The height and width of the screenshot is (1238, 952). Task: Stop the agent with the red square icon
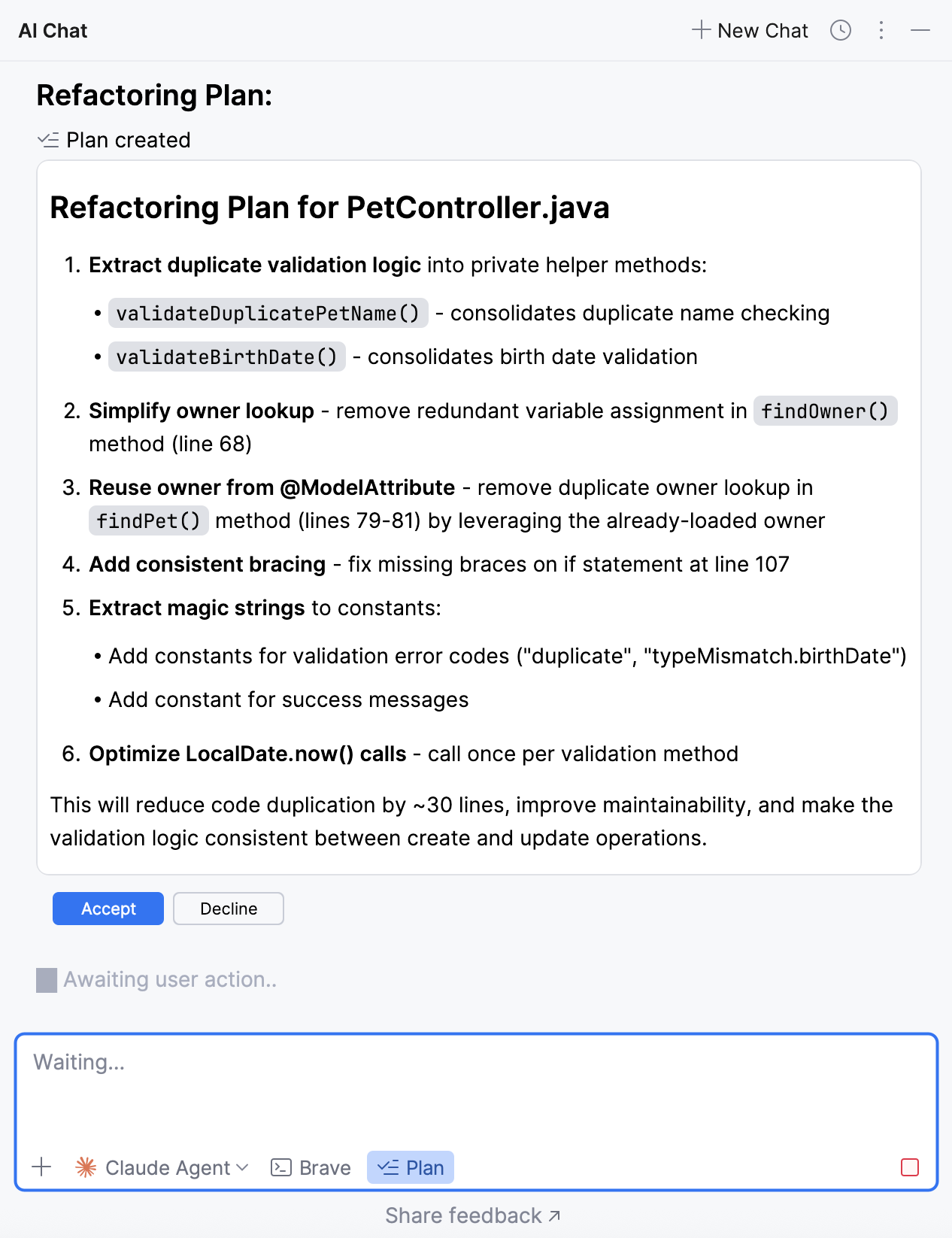coord(910,1167)
